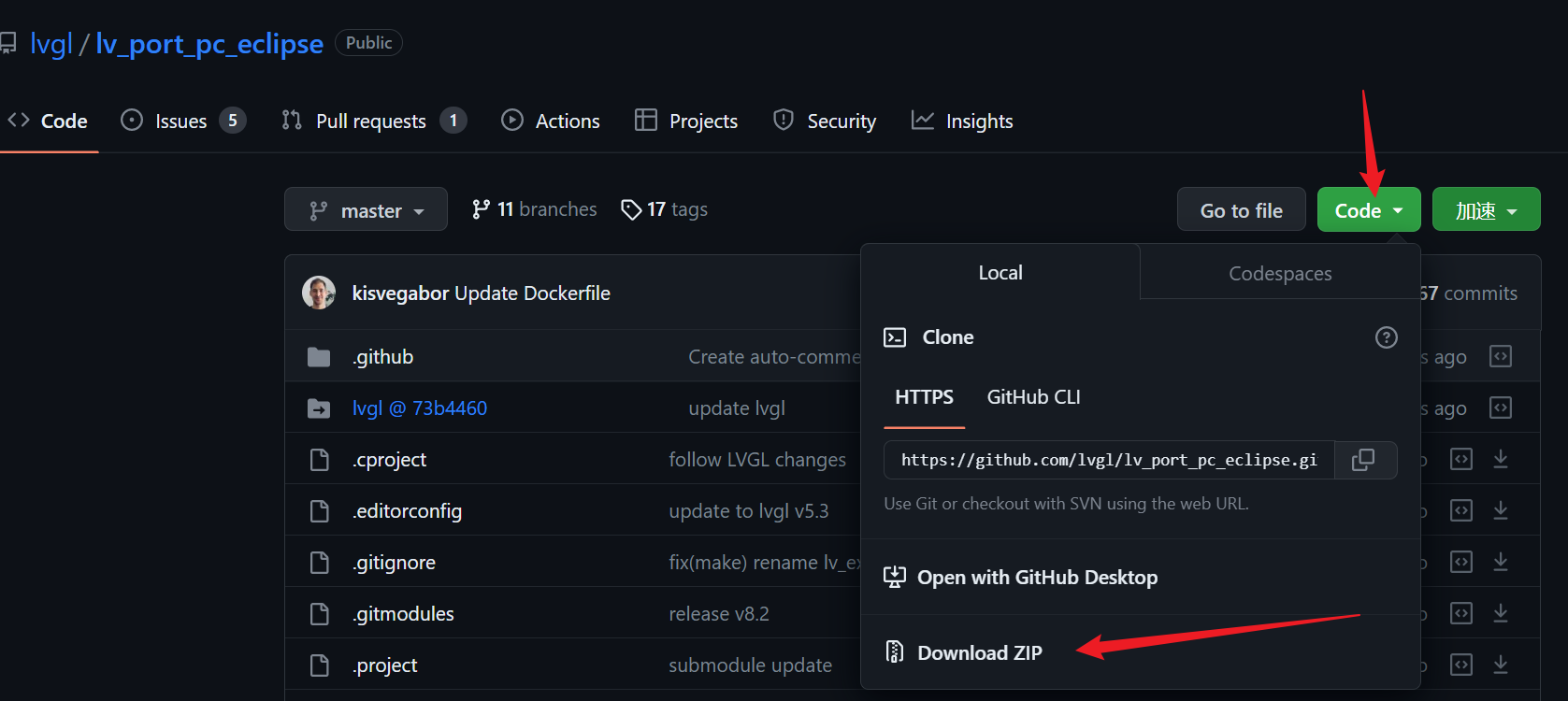Click Download ZIP
1568x701 pixels.
pyautogui.click(x=979, y=652)
